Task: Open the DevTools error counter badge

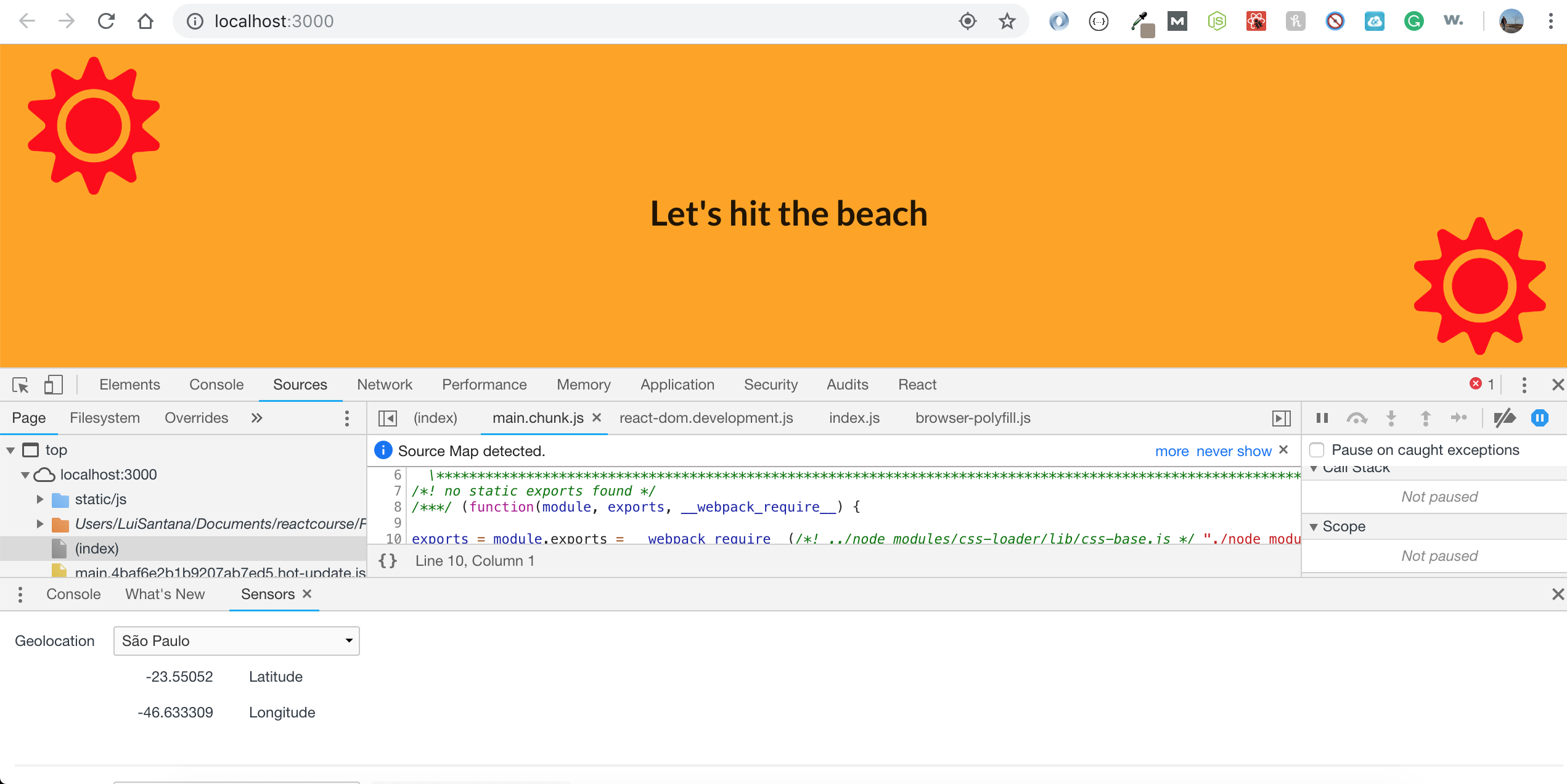Action: point(1483,385)
